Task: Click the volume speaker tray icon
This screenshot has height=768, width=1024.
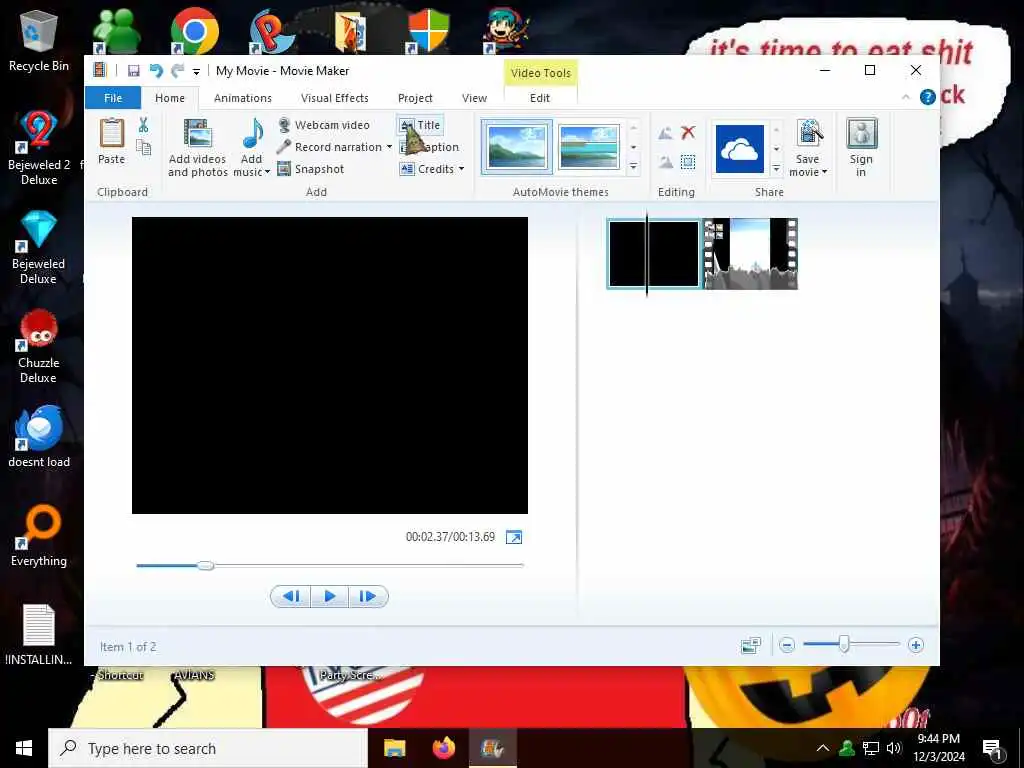Action: [894, 748]
